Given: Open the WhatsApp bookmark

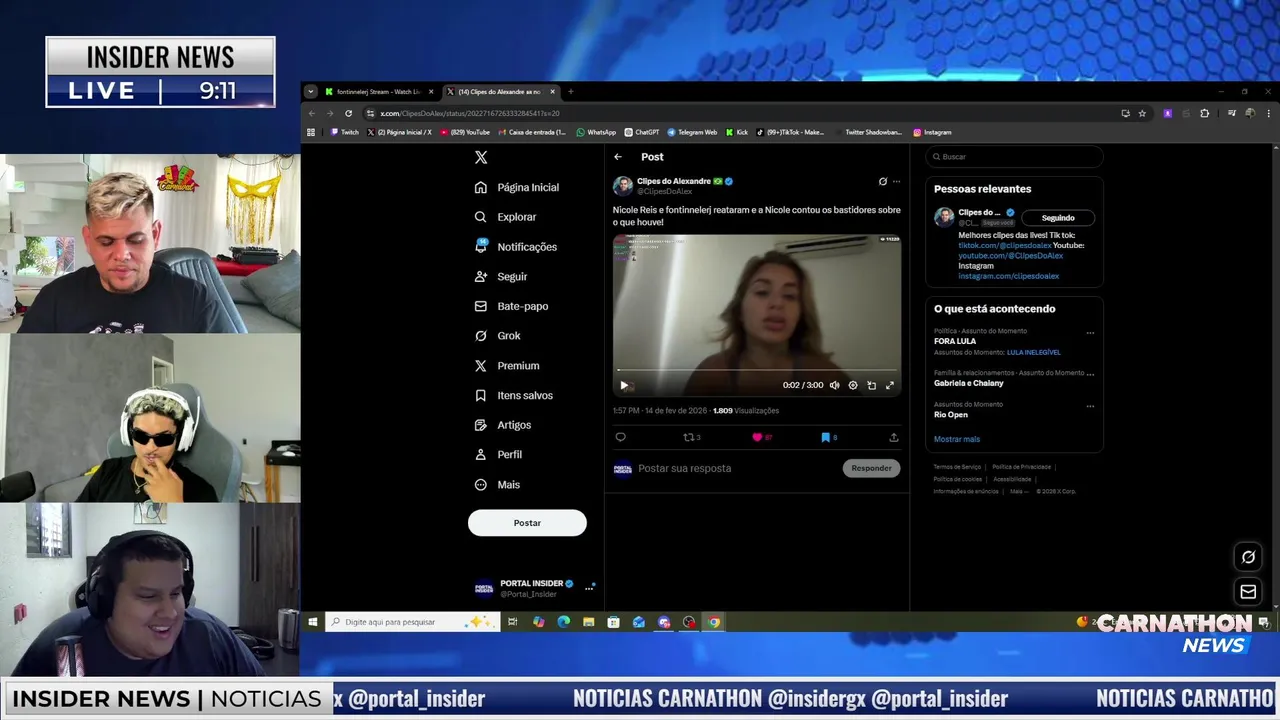Looking at the screenshot, I should pos(596,132).
